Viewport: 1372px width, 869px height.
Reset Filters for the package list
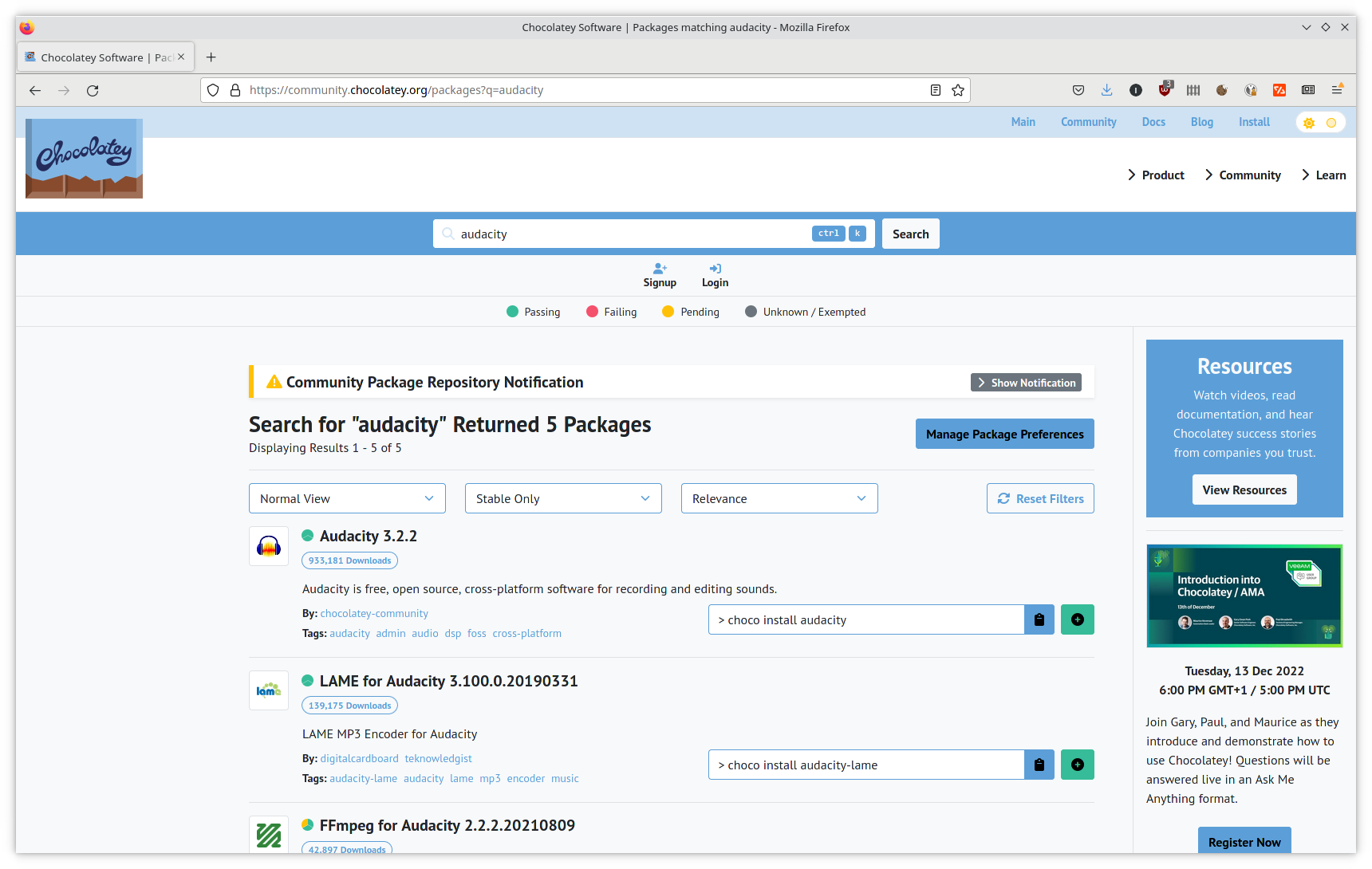pyautogui.click(x=1040, y=498)
